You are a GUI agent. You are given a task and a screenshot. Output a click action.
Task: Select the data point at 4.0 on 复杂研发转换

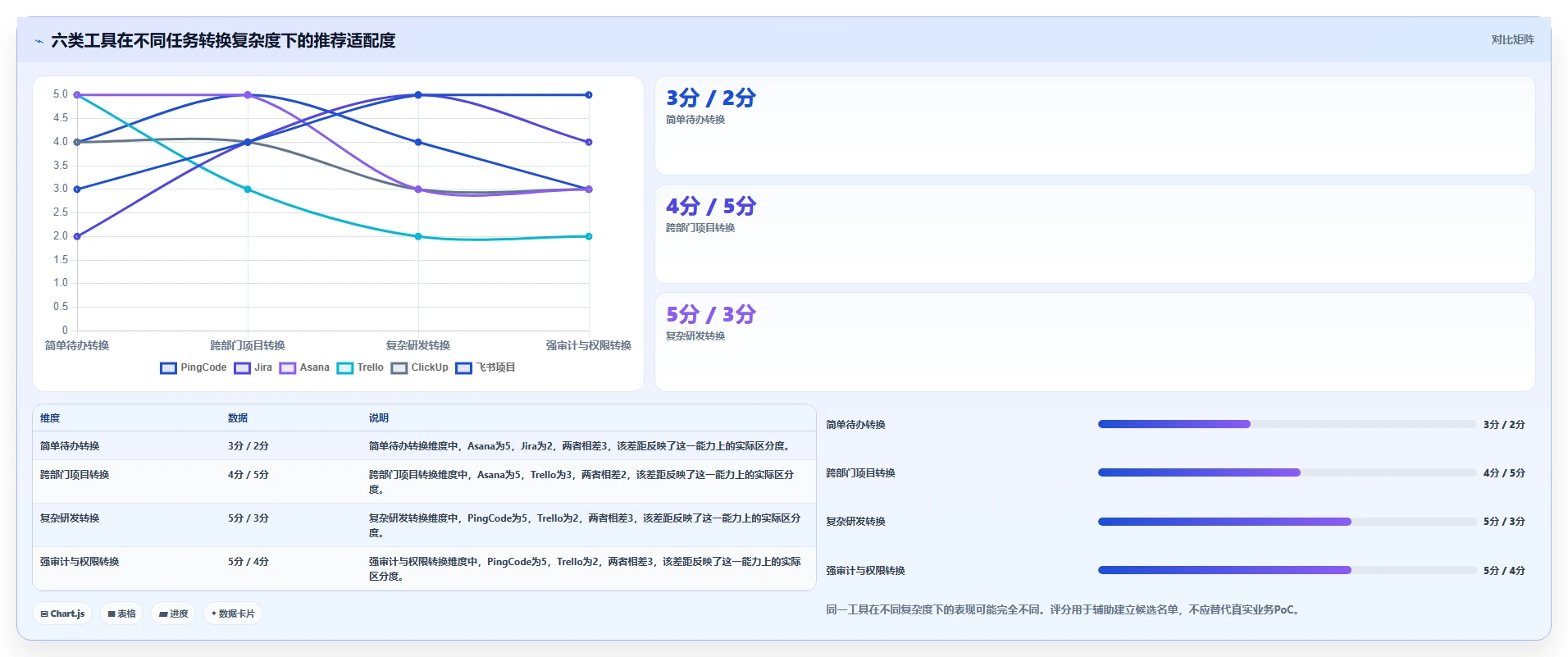418,142
